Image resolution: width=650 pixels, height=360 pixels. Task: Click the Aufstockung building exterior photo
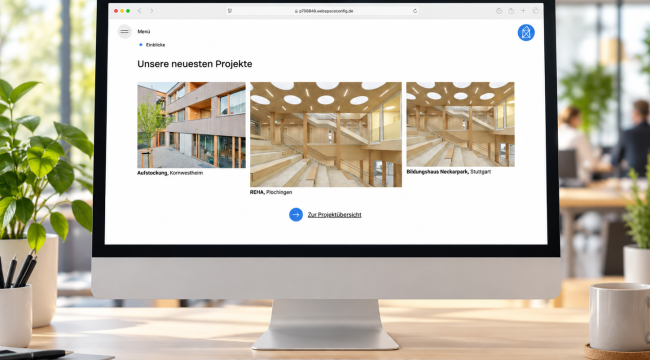pyautogui.click(x=191, y=125)
